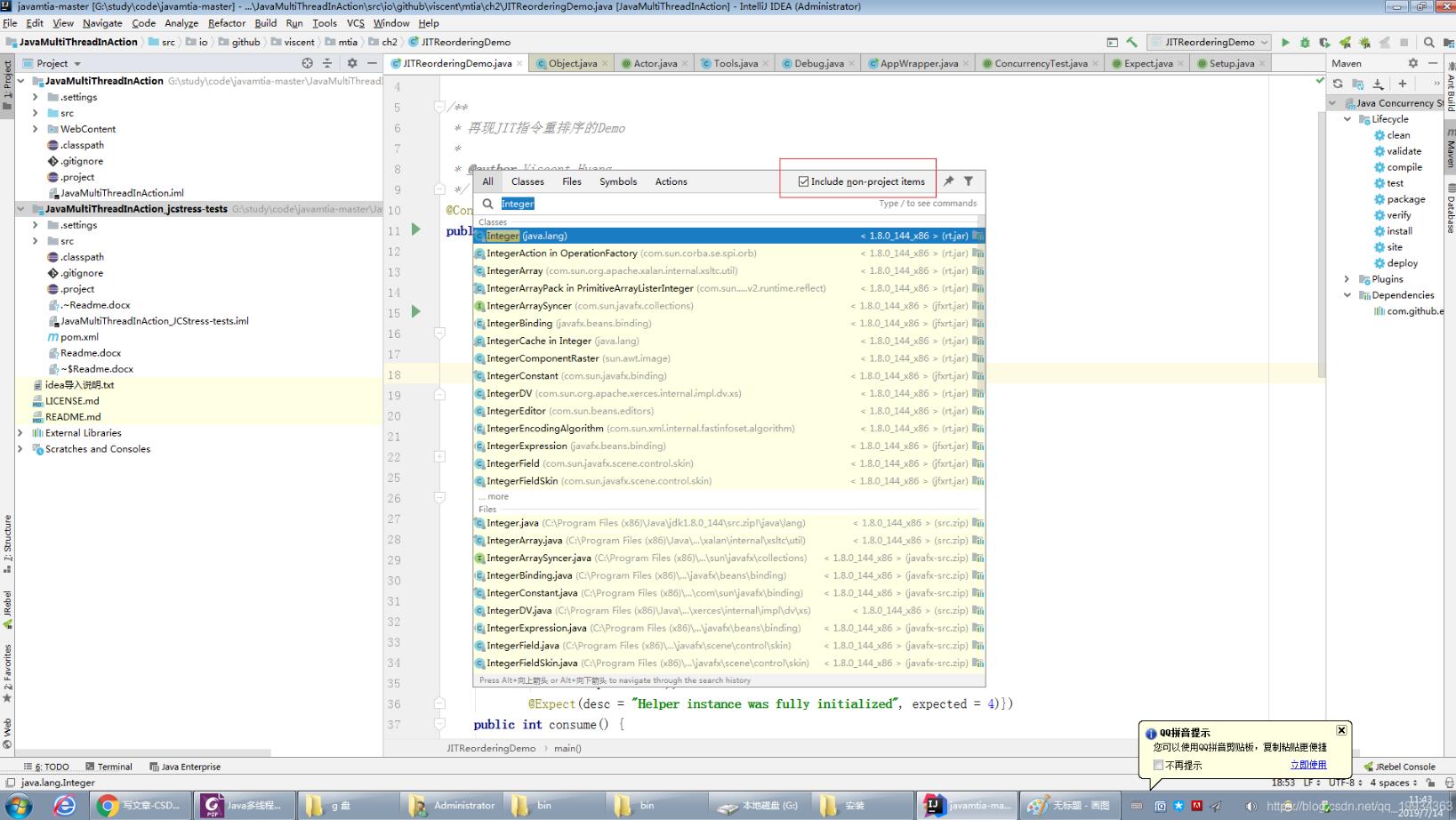Screen dimensions: 1456x820
Task: Check the 不再提示 checkbox in QQ tip
Action: pos(1158,765)
